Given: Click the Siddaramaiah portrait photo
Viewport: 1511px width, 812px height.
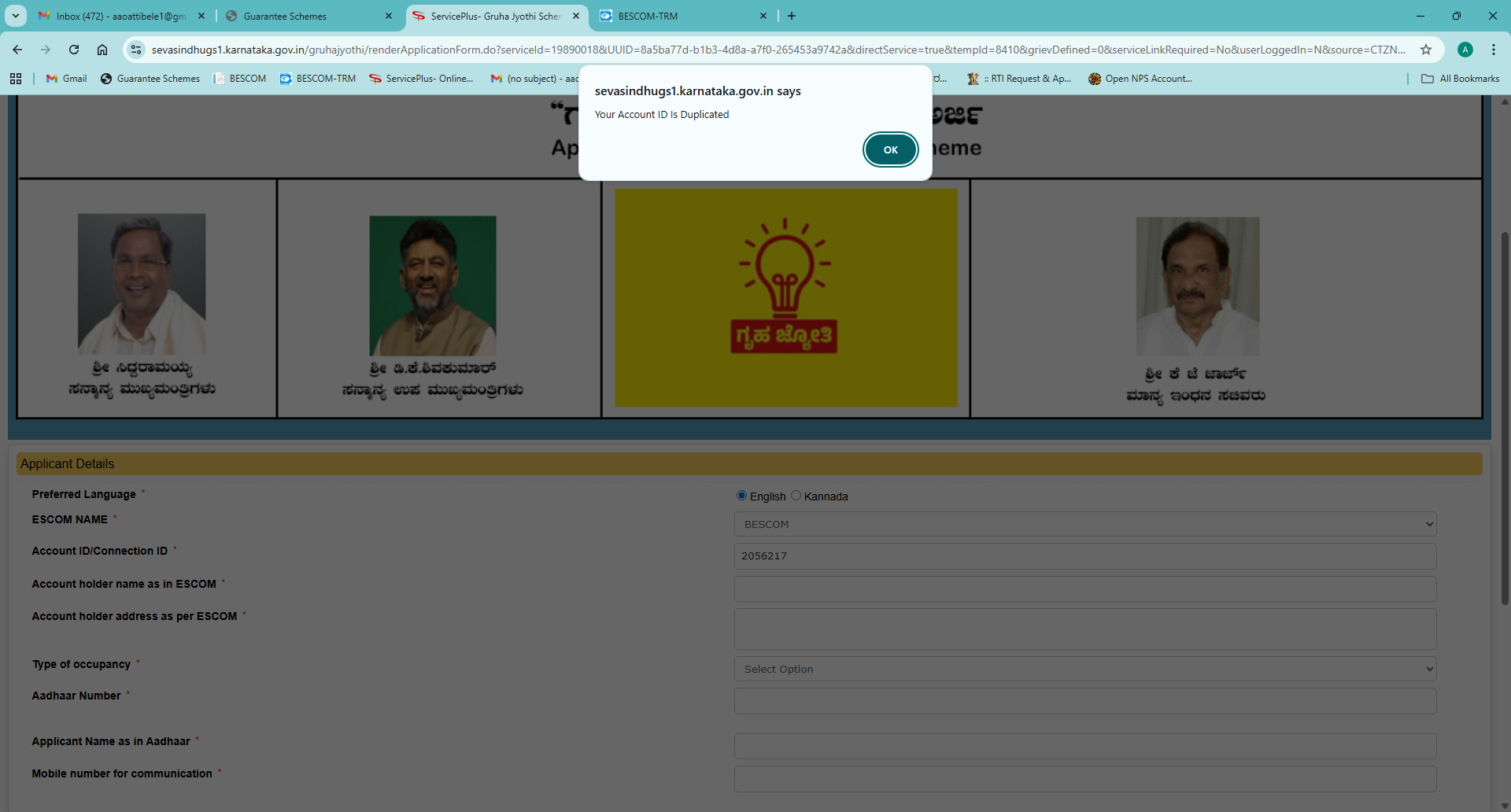Looking at the screenshot, I should pos(142,284).
